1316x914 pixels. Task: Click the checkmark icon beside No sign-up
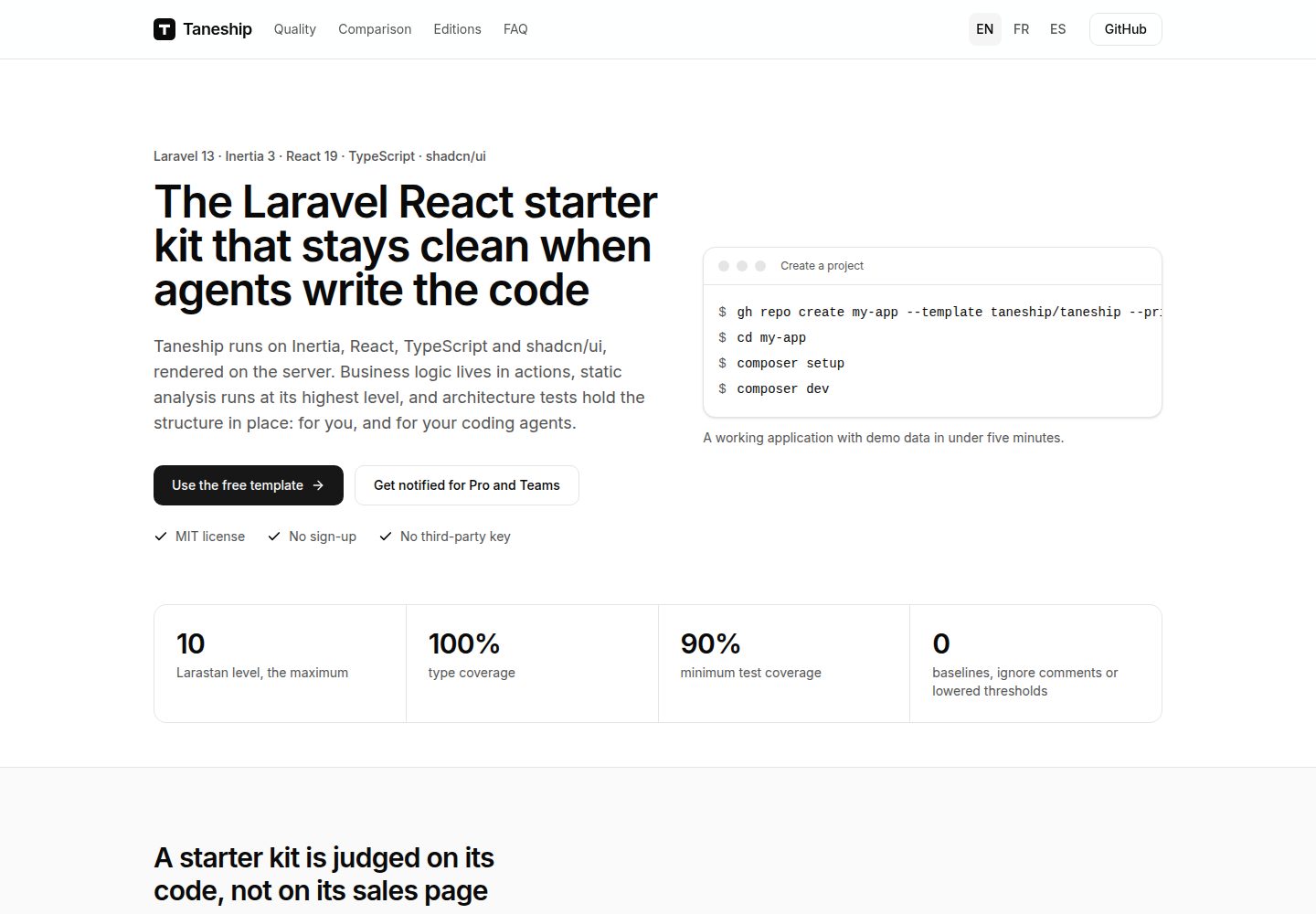pyautogui.click(x=274, y=537)
